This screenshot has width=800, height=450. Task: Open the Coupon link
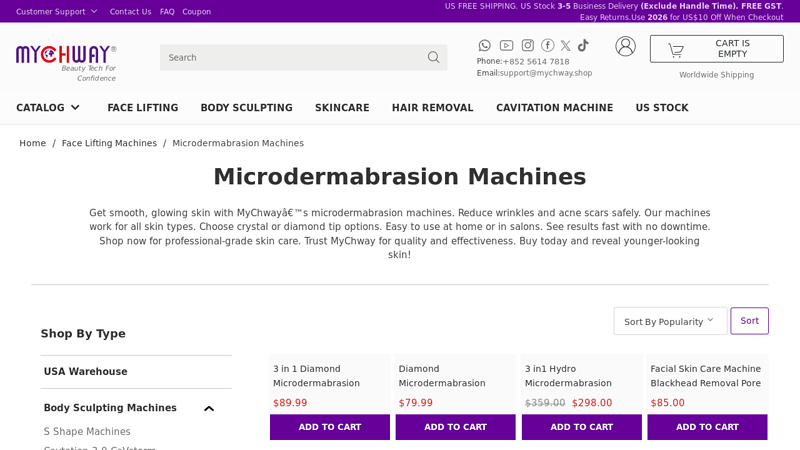196,11
